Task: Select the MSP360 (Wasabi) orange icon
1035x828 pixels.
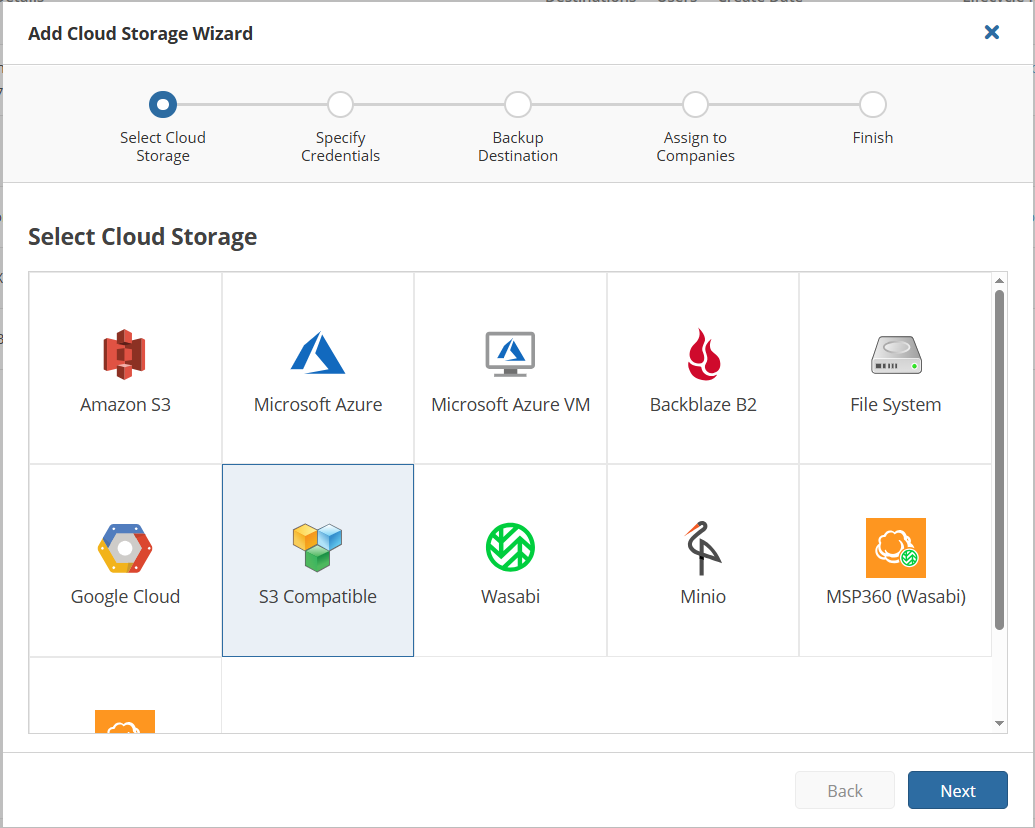Action: [896, 548]
